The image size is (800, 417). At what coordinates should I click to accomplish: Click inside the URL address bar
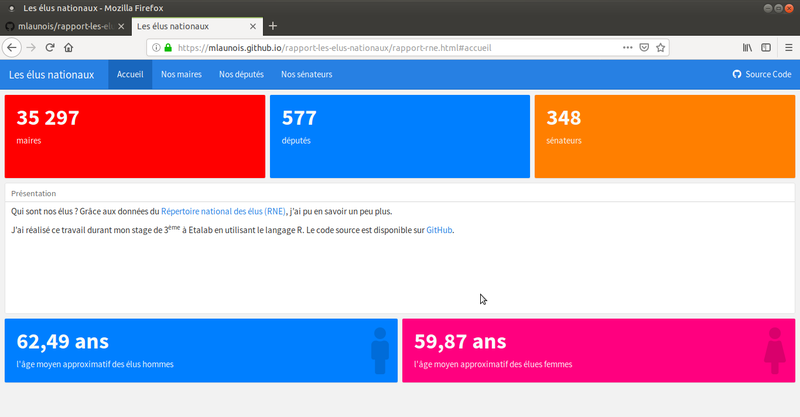400,47
